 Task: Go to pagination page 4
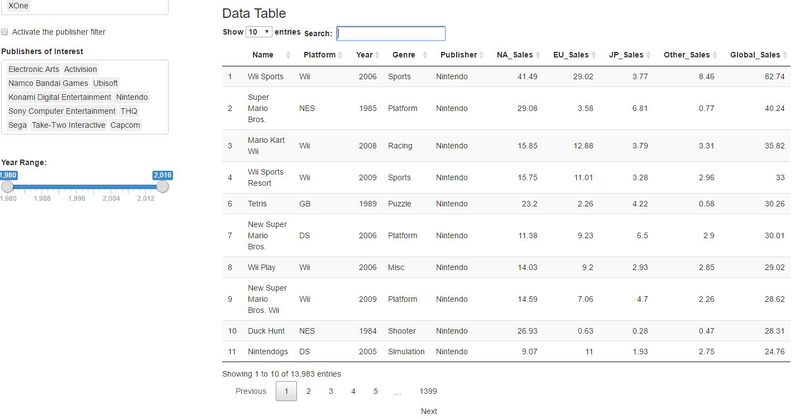click(353, 391)
